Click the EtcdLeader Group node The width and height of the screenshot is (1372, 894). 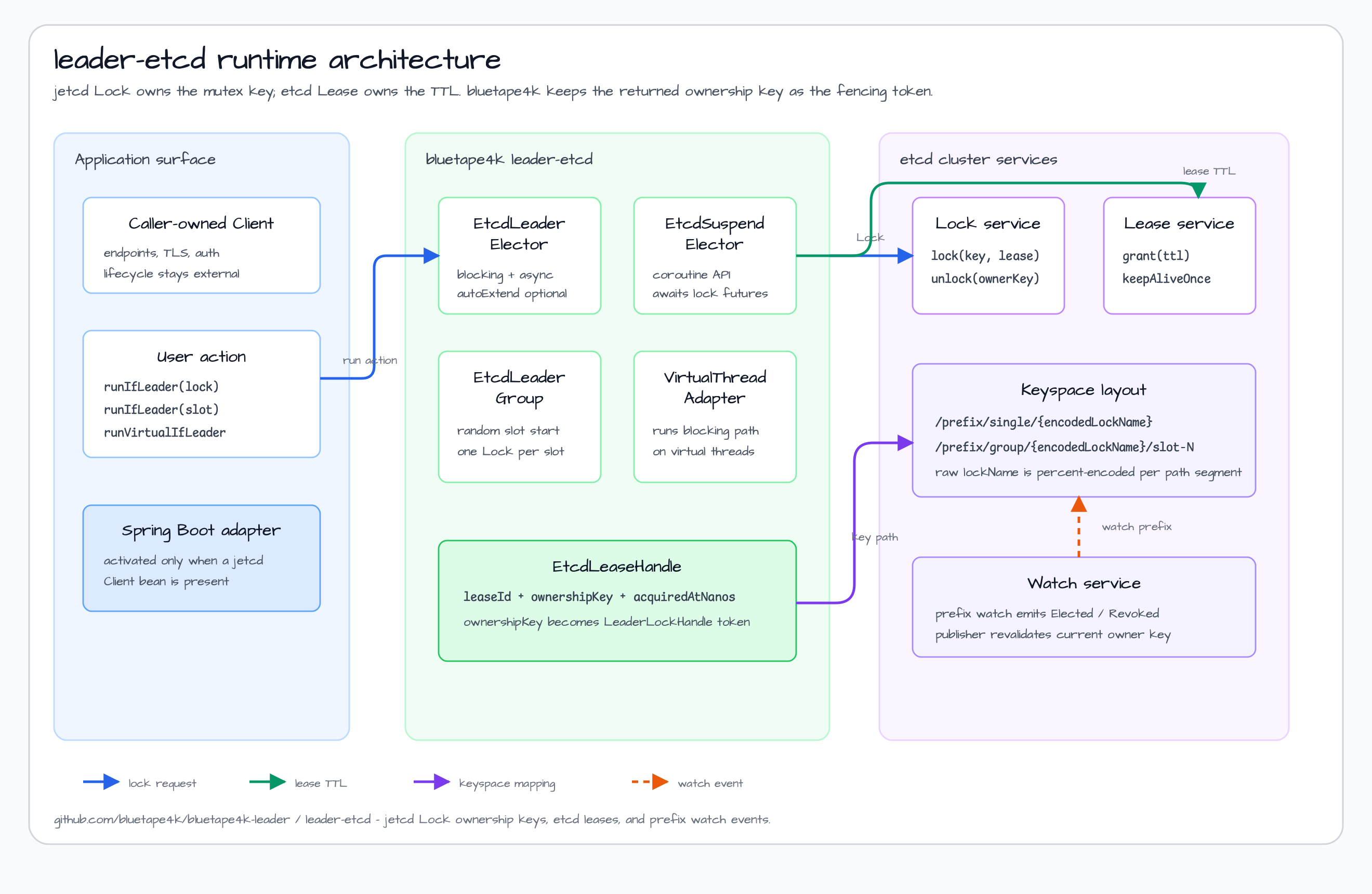tap(519, 417)
